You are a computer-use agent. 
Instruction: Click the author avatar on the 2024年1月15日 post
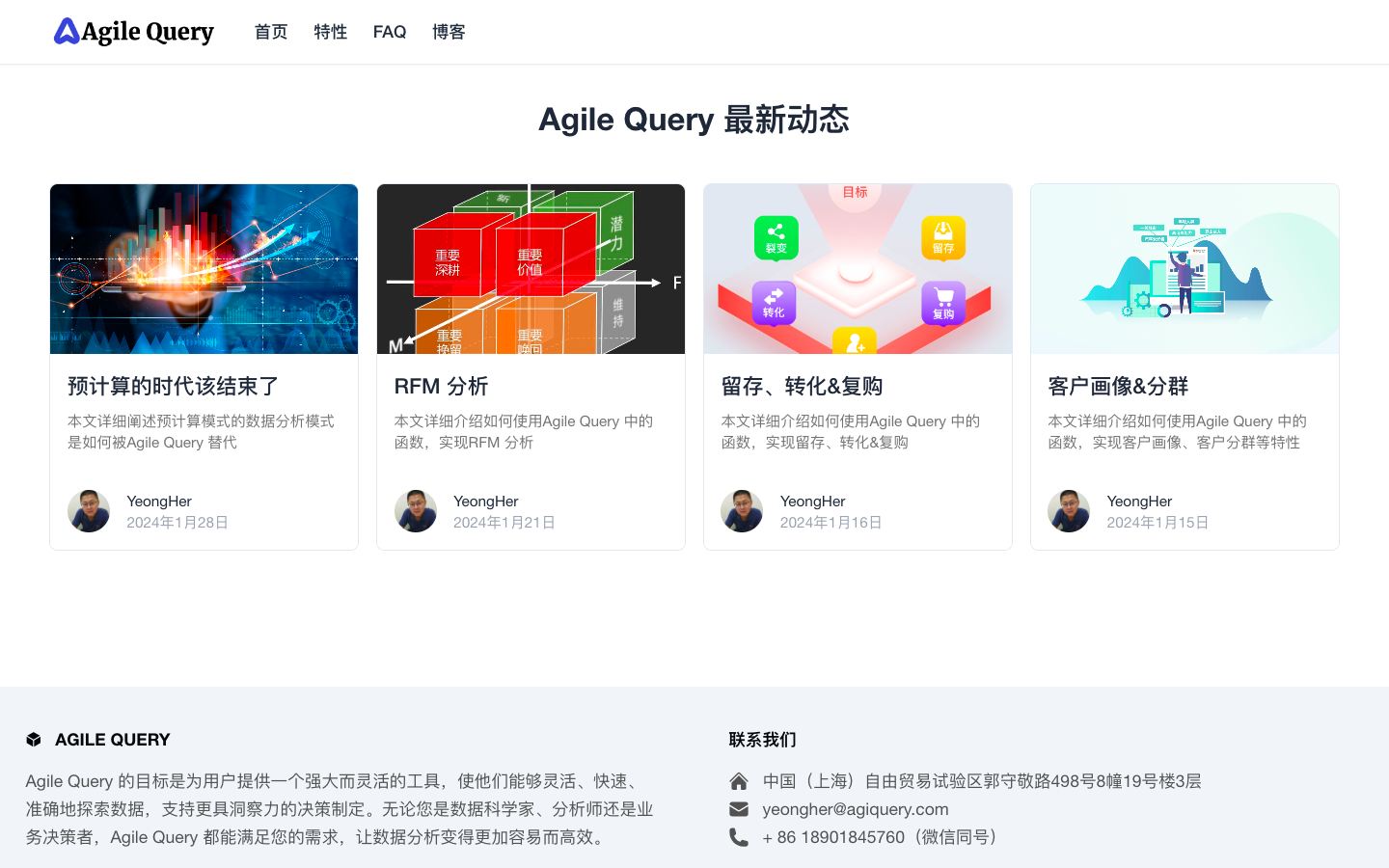[1069, 511]
